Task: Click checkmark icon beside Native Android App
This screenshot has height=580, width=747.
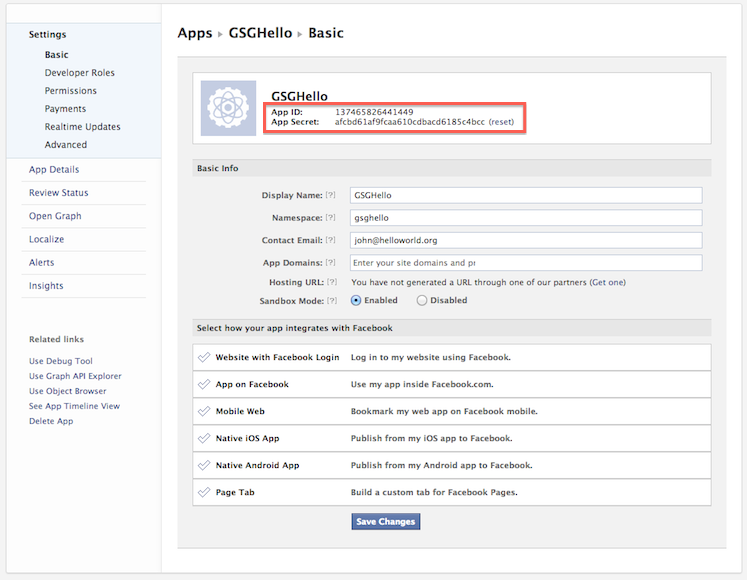Action: coord(204,465)
